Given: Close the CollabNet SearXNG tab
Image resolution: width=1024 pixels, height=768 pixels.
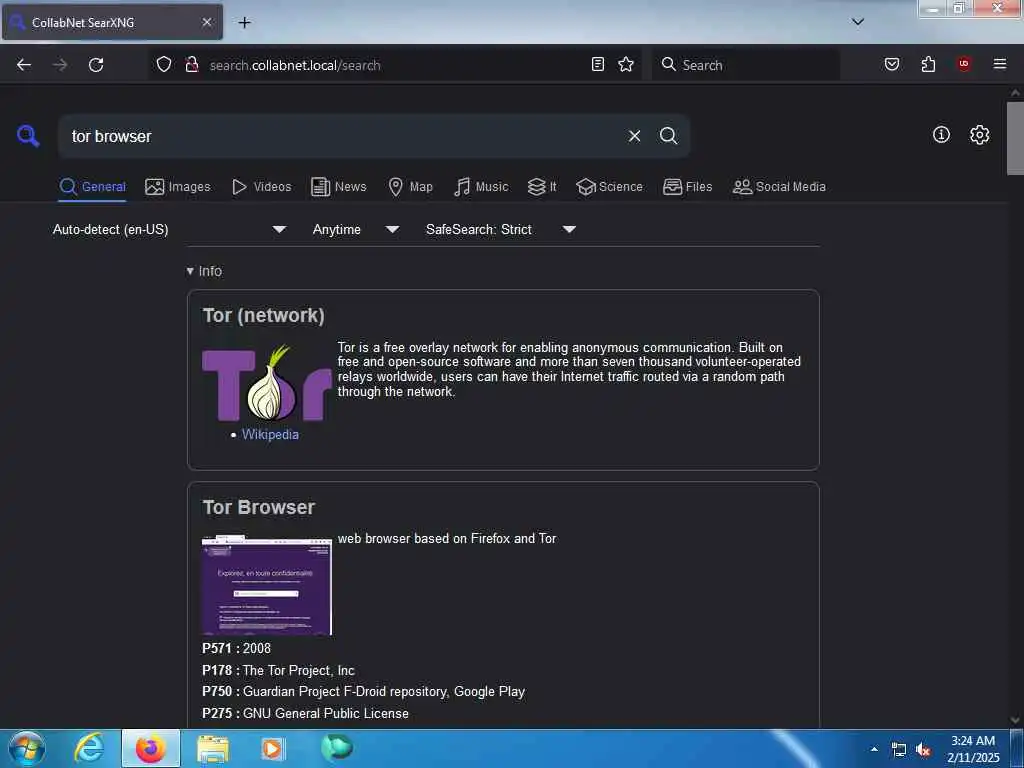Looking at the screenshot, I should click(x=206, y=22).
